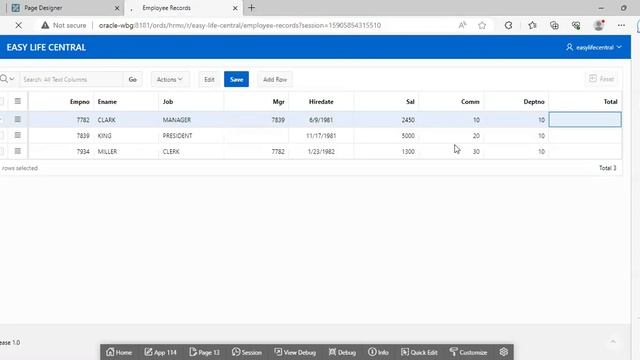Close the Employee Records tab
Image resolution: width=640 pixels, height=360 pixels.
(x=235, y=8)
